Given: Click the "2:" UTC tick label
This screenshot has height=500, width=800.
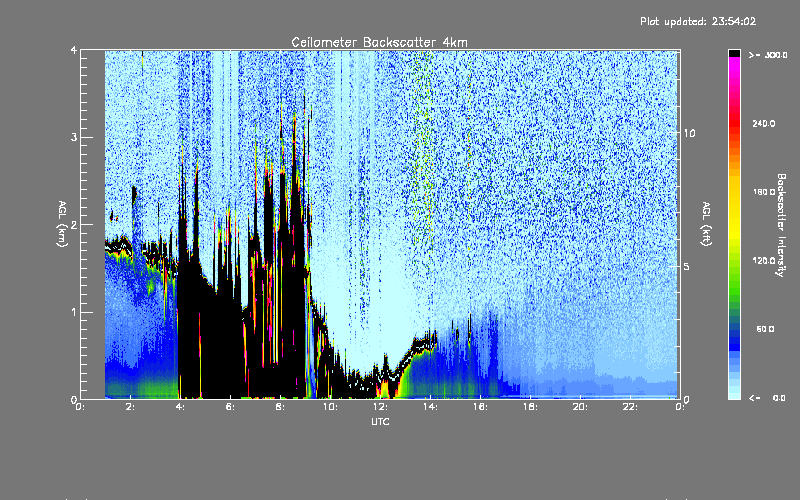Looking at the screenshot, I should pyautogui.click(x=130, y=407).
